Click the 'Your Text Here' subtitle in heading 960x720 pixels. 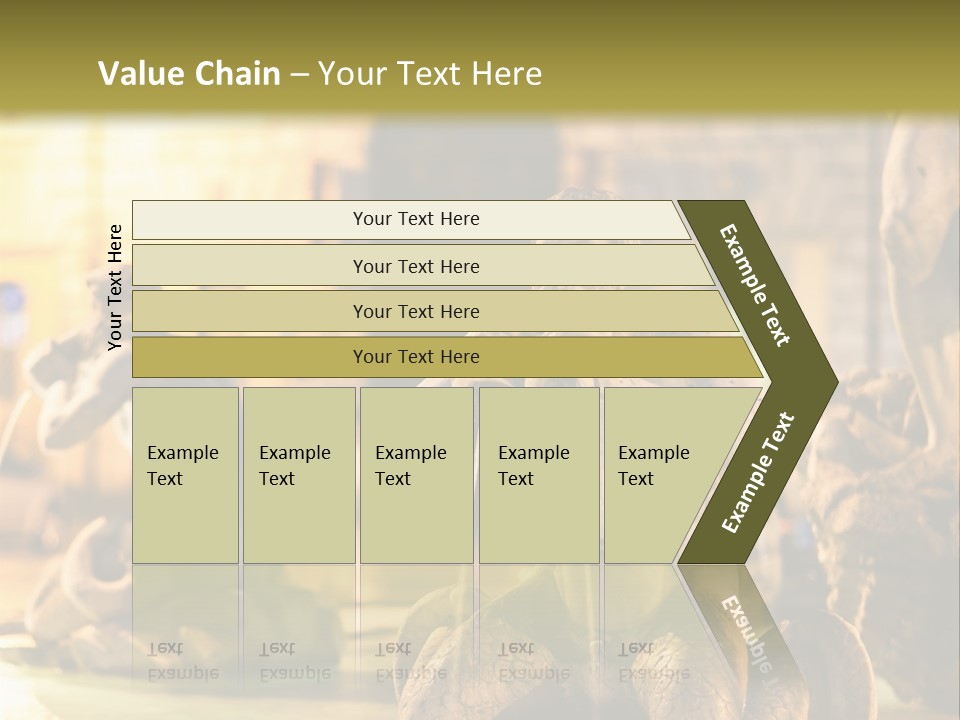tap(430, 73)
